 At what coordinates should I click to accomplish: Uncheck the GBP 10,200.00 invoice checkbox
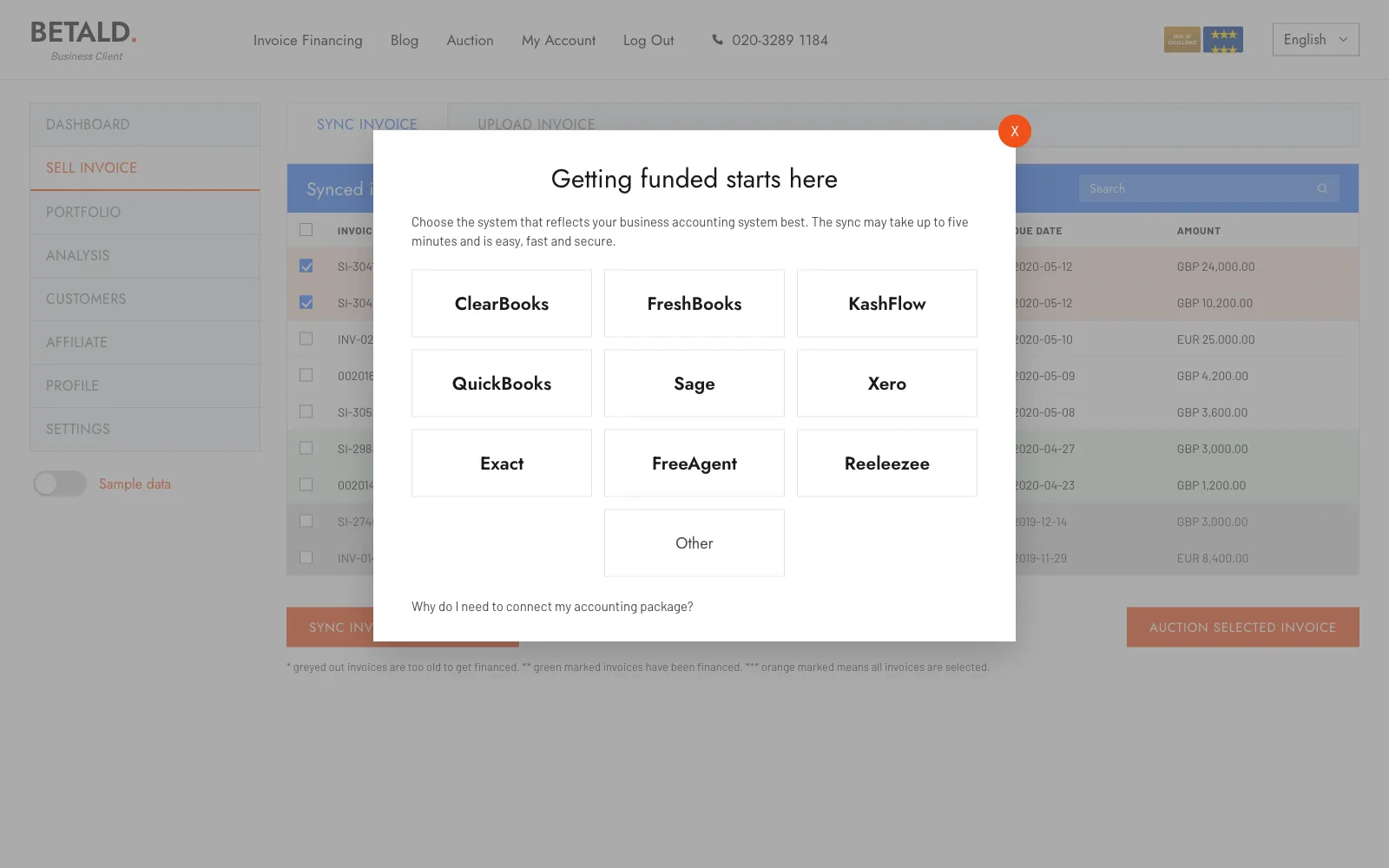306,303
